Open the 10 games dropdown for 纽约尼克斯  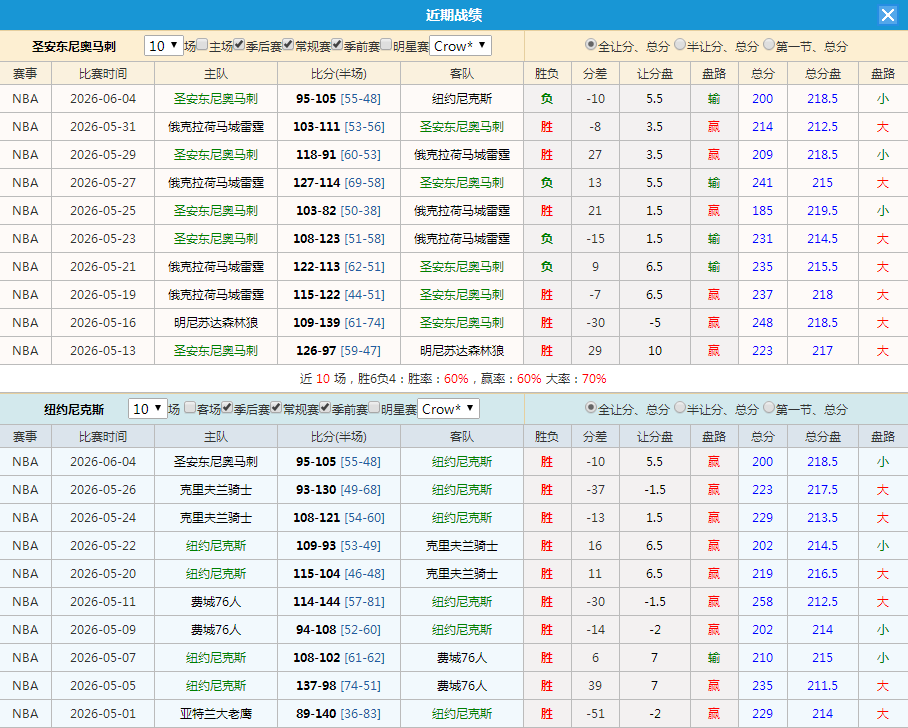[148, 409]
